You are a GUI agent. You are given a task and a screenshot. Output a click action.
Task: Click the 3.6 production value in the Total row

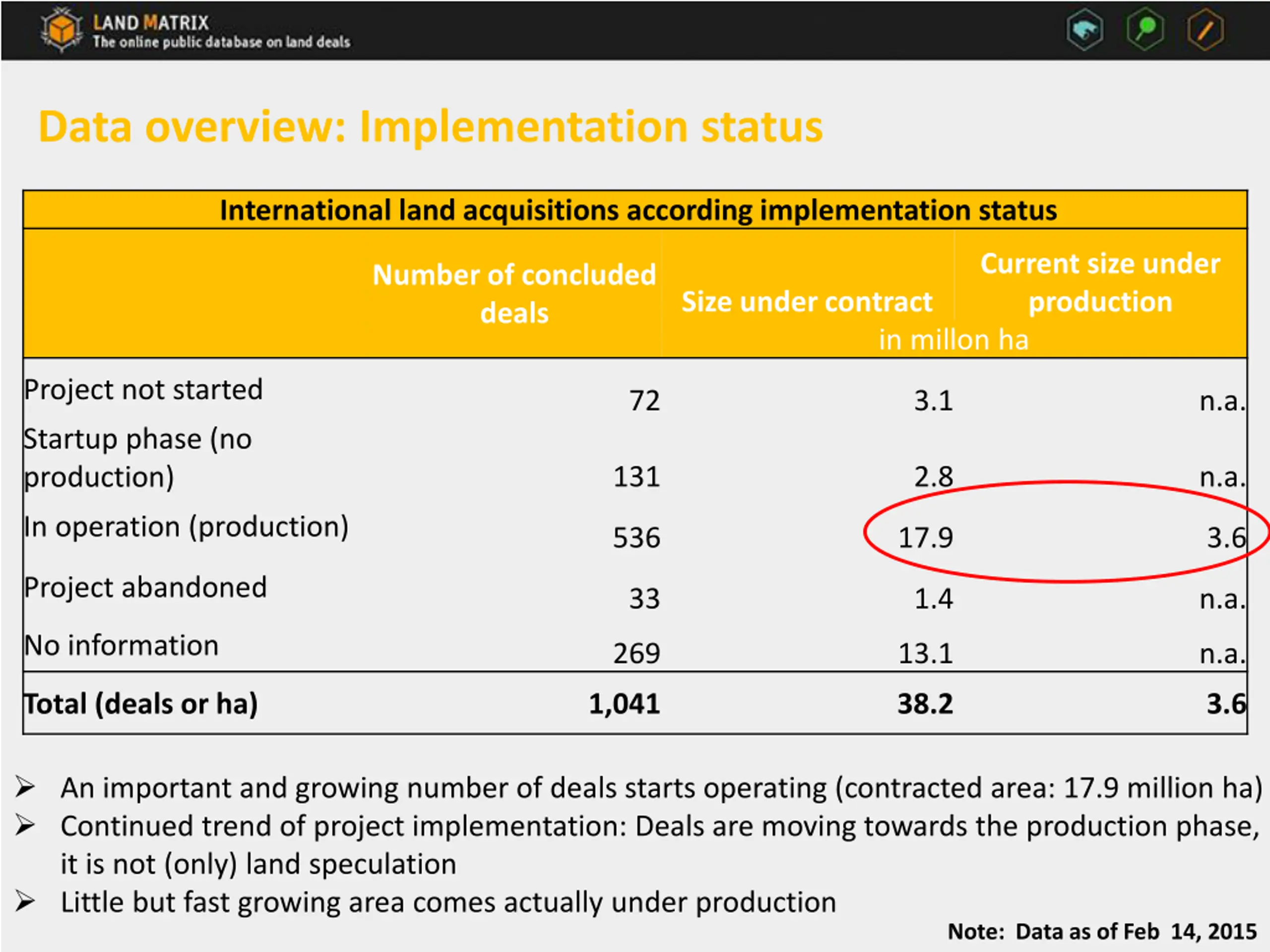pos(1226,704)
